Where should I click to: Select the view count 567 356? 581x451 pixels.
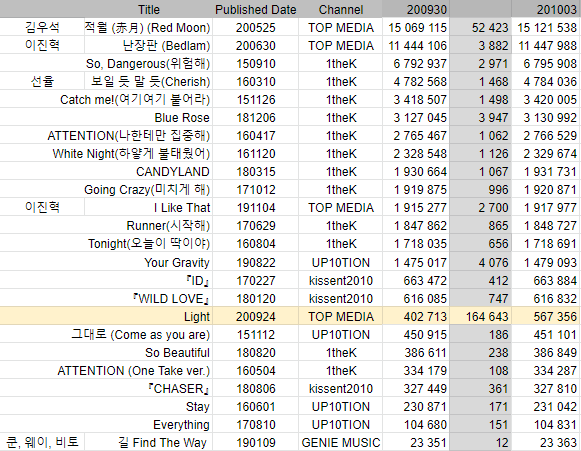pyautogui.click(x=555, y=316)
